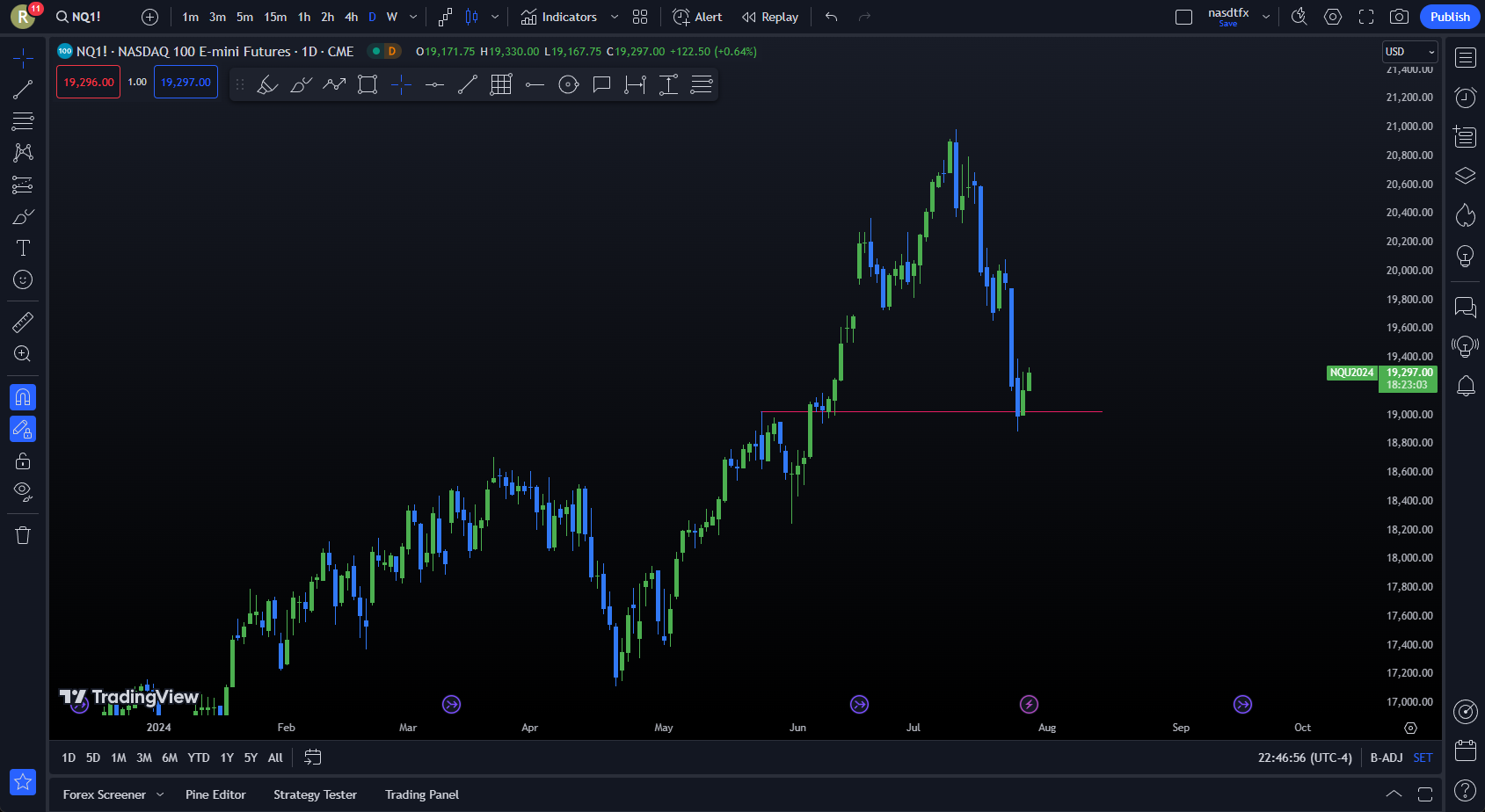Activate the Measure ruler tool
Viewport: 1485px width, 812px height.
click(x=23, y=323)
